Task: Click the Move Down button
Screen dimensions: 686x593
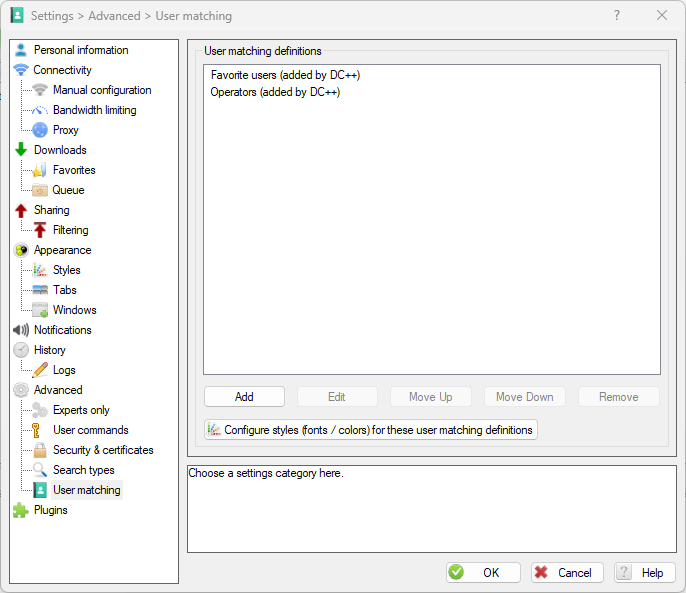Action: point(525,397)
